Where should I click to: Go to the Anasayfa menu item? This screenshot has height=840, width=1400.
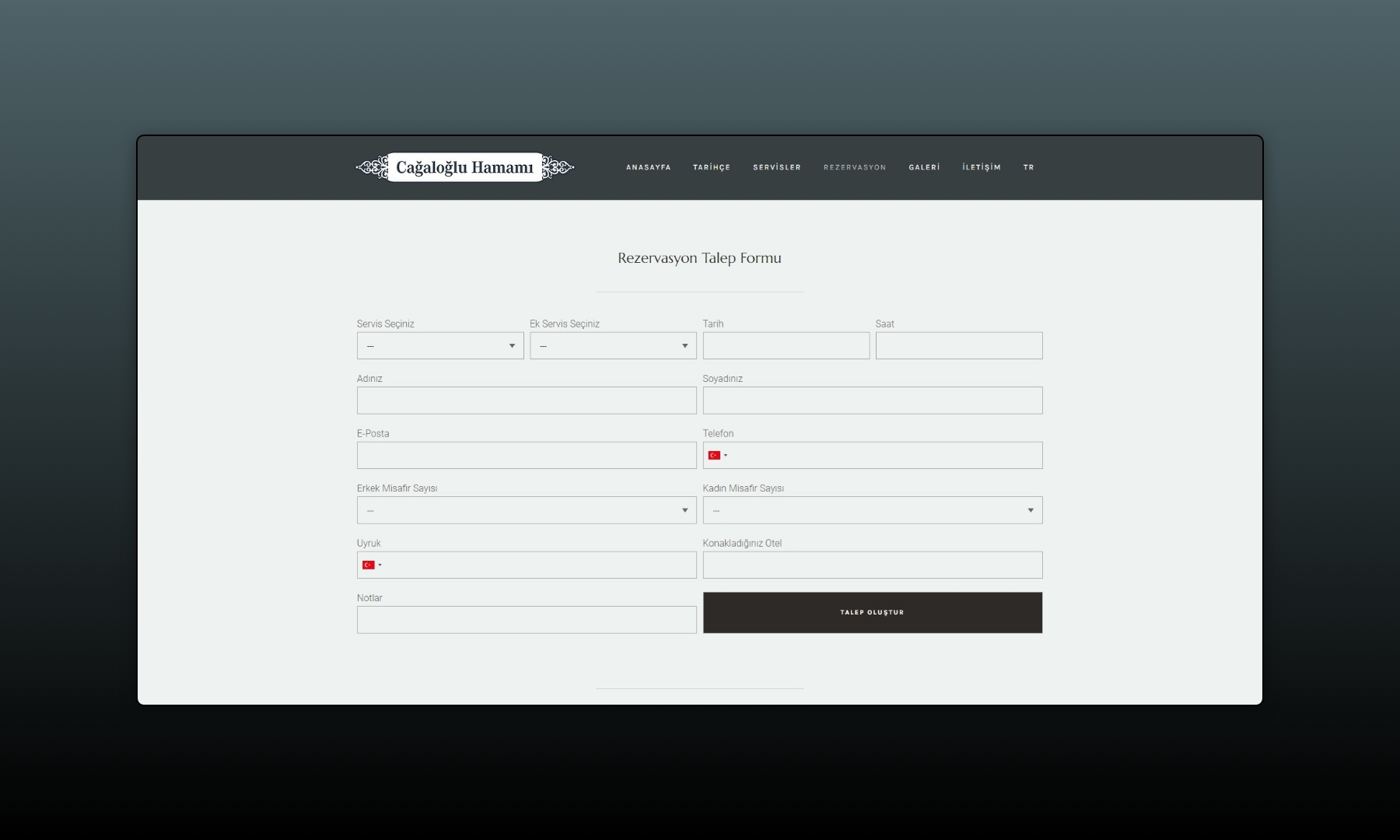pos(648,167)
